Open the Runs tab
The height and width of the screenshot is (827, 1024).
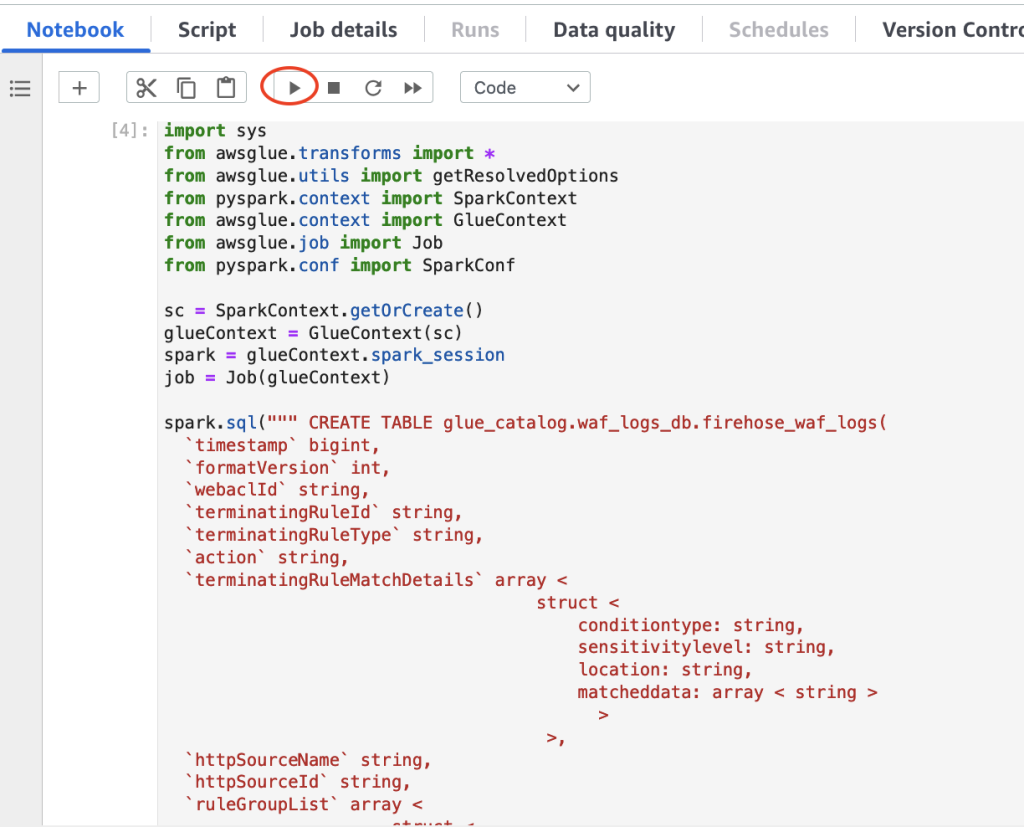point(475,29)
